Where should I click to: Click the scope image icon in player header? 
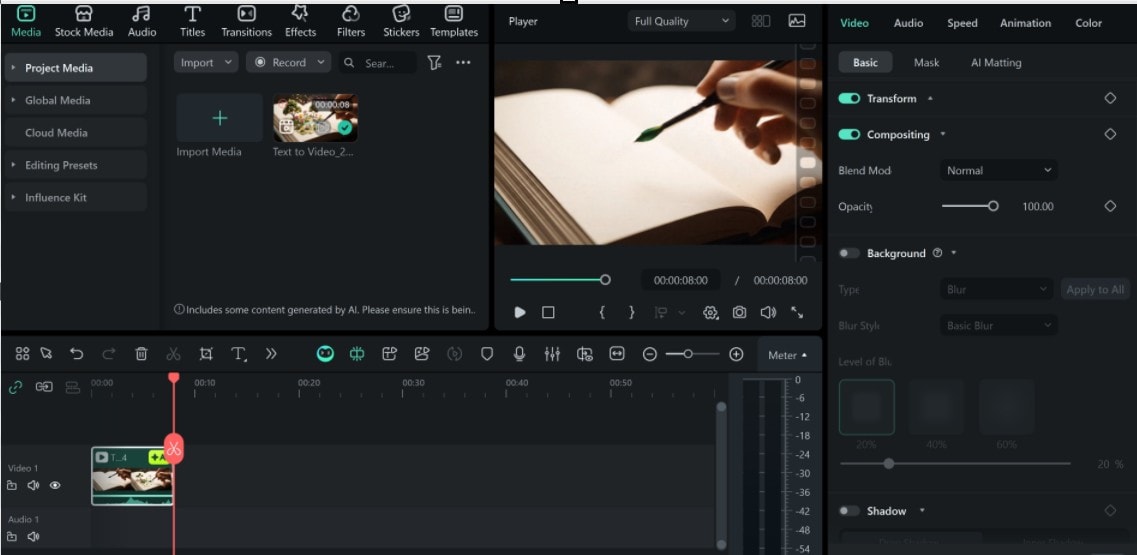pyautogui.click(x=797, y=21)
